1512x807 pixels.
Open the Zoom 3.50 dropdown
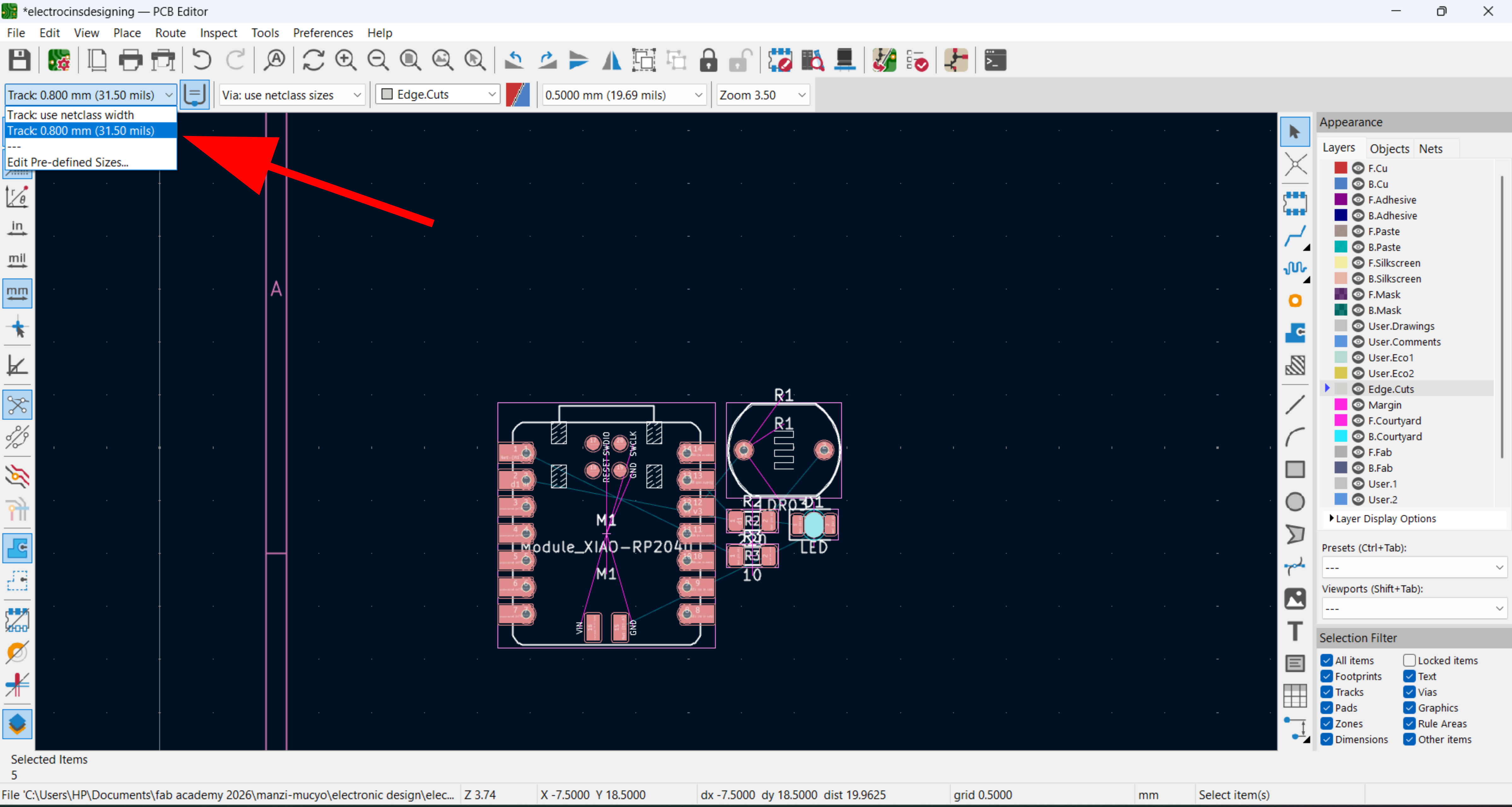(x=762, y=95)
